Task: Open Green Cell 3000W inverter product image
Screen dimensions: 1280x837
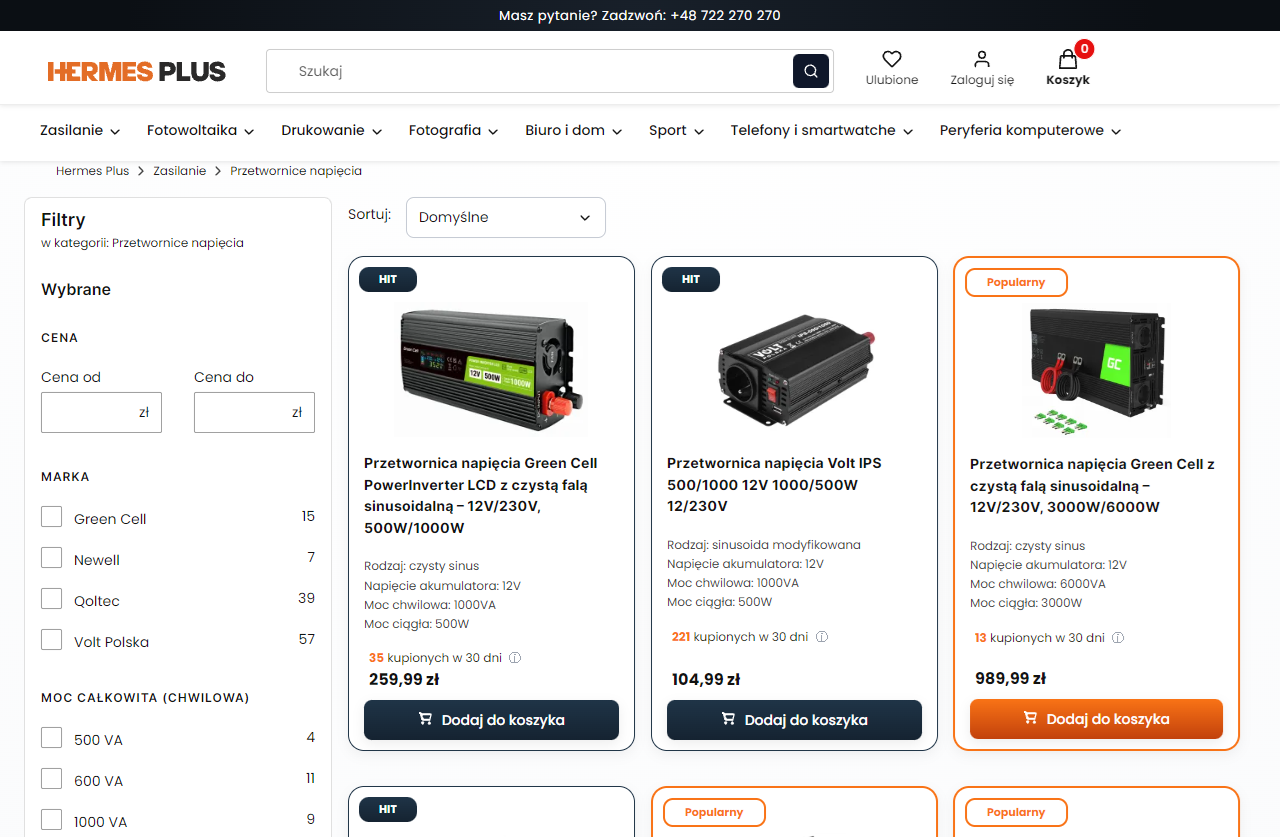Action: [1096, 372]
